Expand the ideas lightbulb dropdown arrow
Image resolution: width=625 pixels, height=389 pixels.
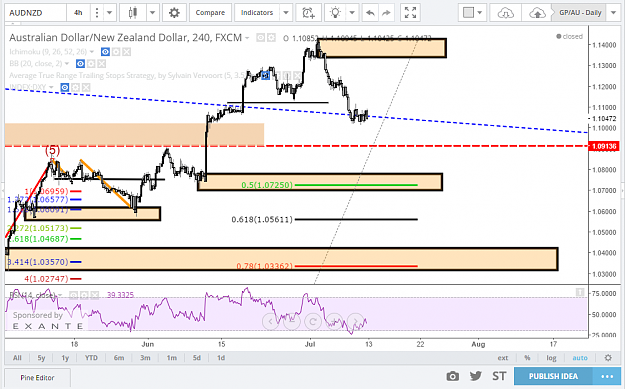point(352,13)
